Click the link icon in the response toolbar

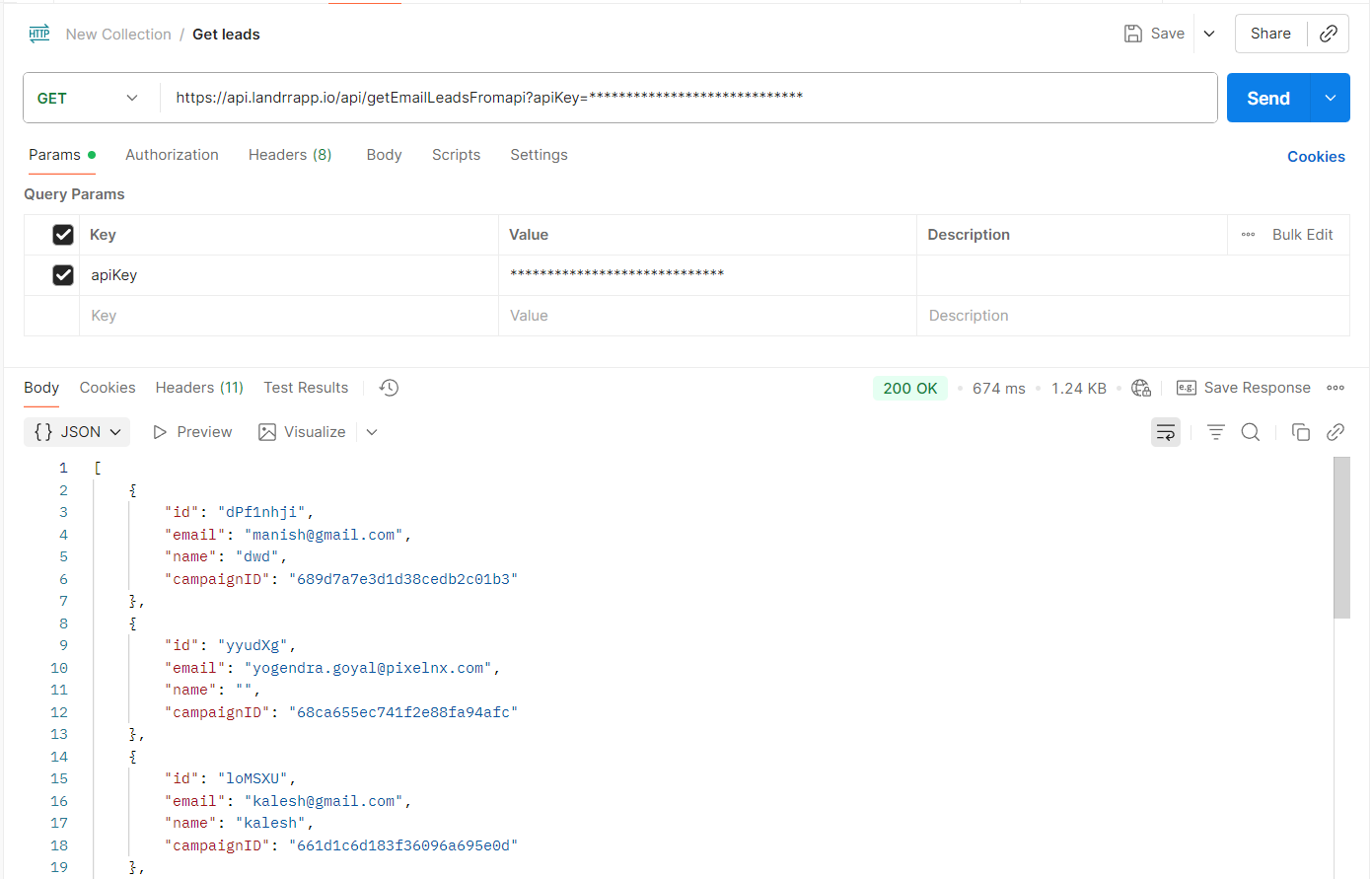(1336, 432)
